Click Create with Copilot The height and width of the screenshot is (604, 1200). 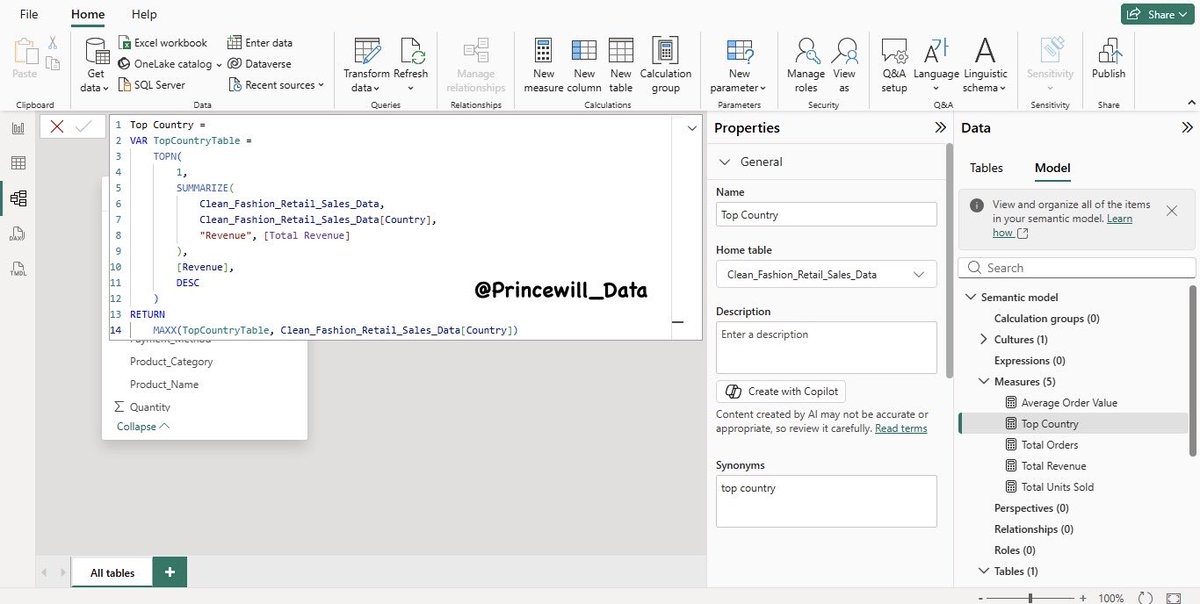click(x=781, y=391)
